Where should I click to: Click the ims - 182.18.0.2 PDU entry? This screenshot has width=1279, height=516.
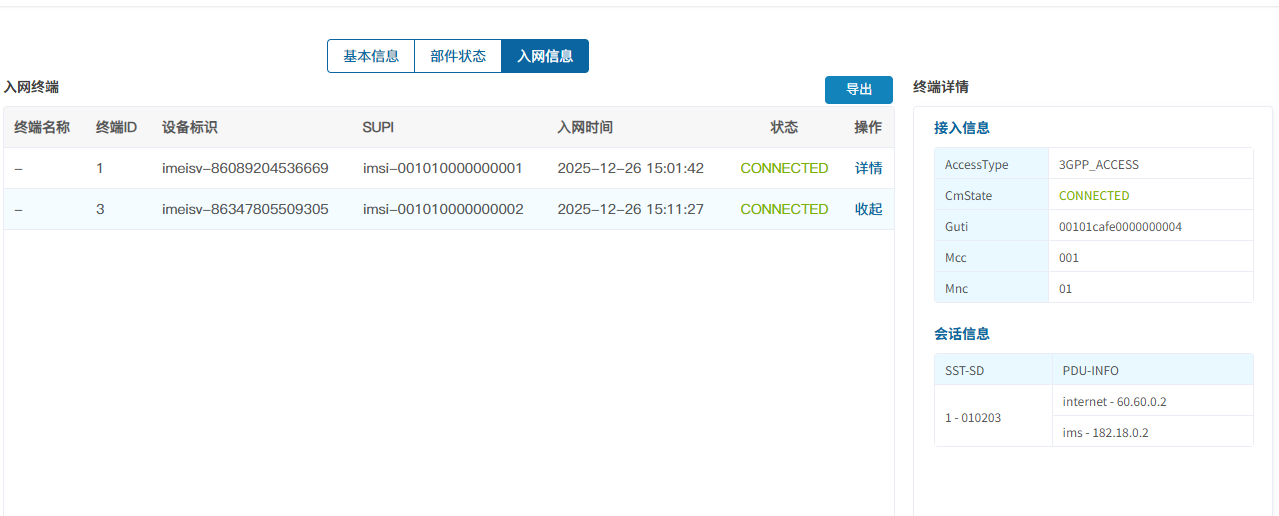pyautogui.click(x=1105, y=432)
